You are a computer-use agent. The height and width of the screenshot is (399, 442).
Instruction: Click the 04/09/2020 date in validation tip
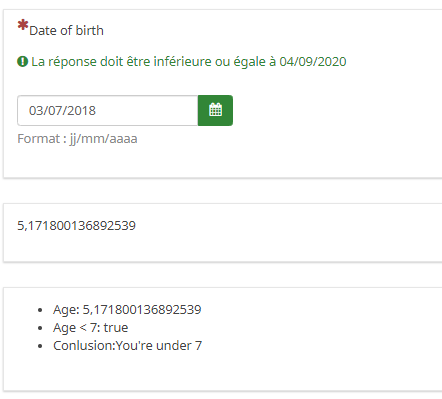point(313,62)
